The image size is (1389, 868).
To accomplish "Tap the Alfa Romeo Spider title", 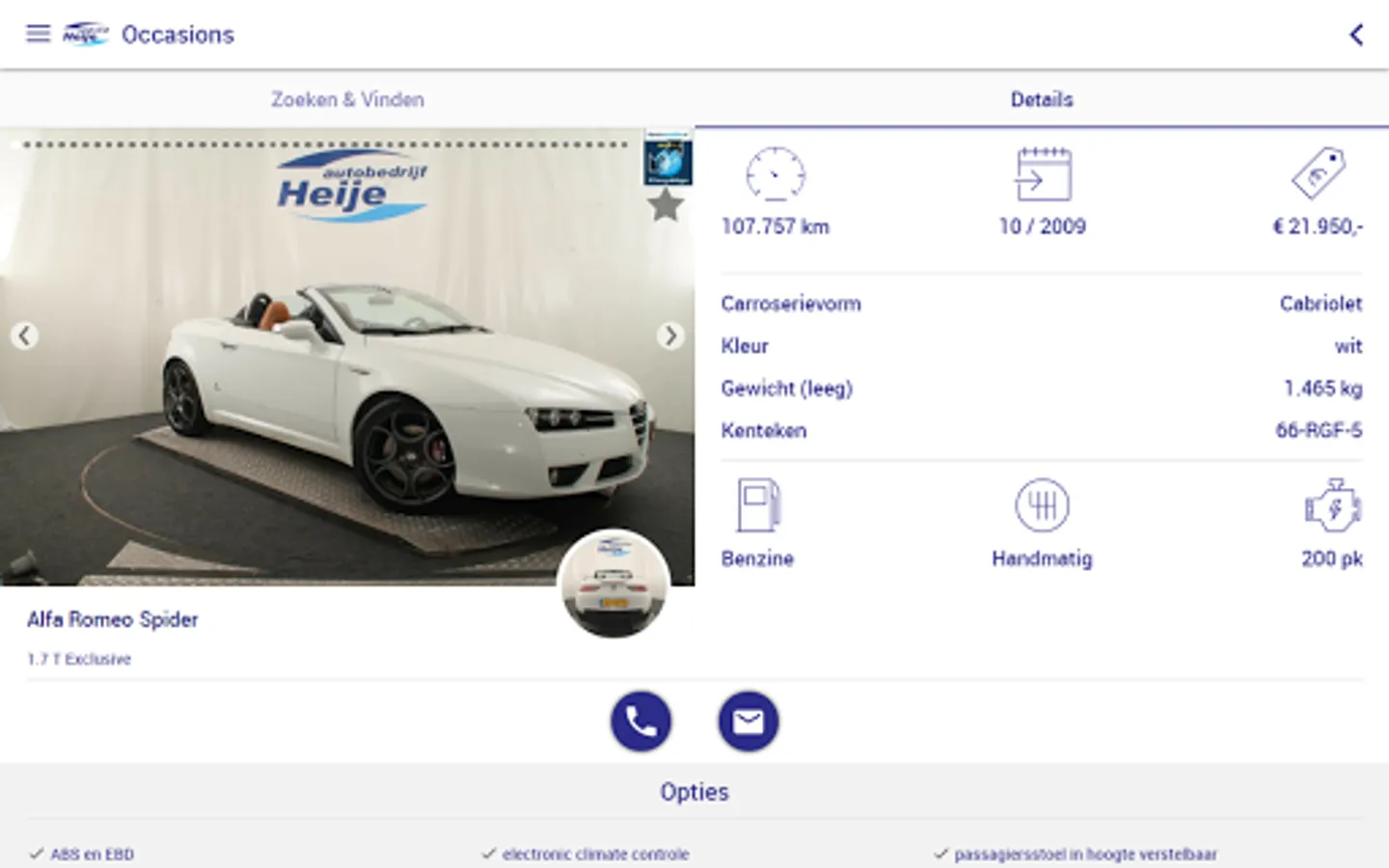I will (x=113, y=620).
